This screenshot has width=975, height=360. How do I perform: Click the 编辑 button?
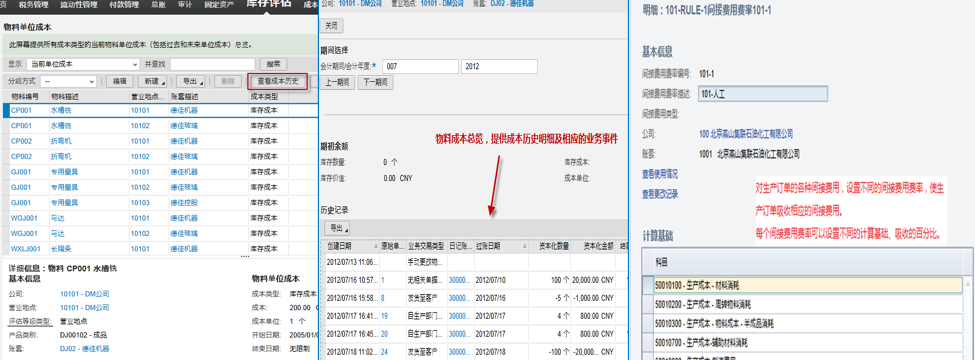coord(119,81)
